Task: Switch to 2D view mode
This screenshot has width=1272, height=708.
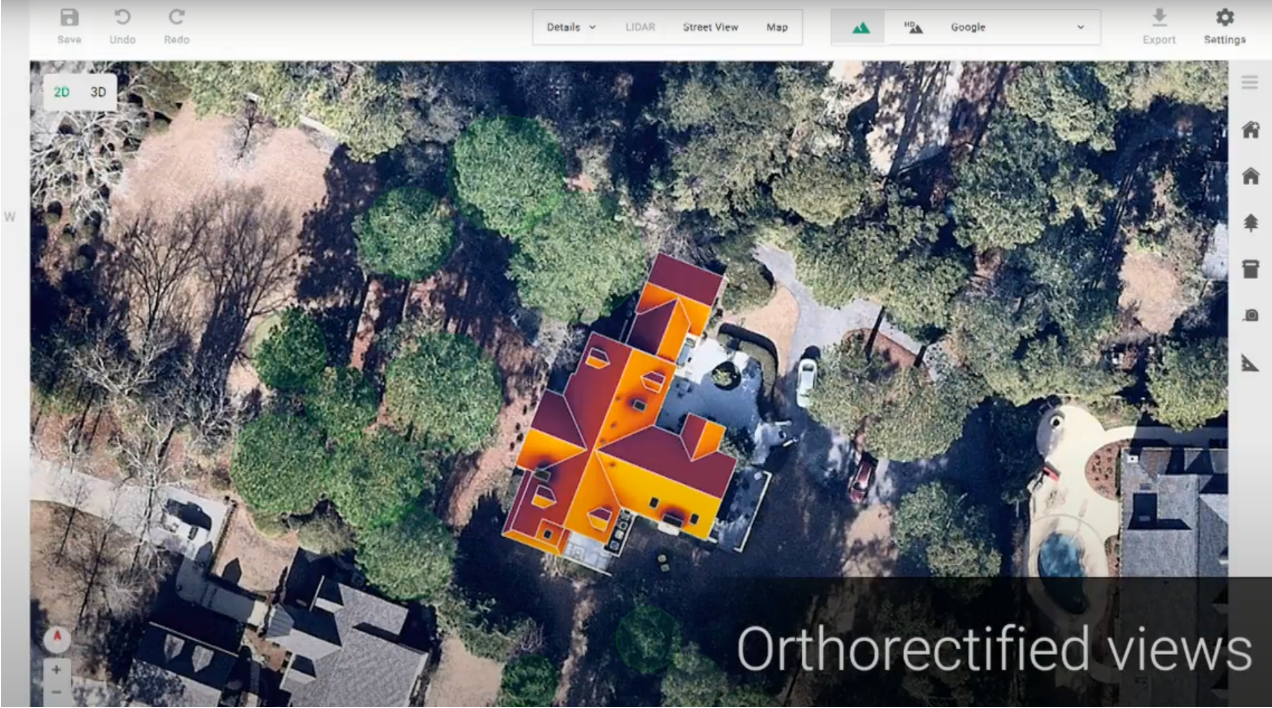Action: 62,92
